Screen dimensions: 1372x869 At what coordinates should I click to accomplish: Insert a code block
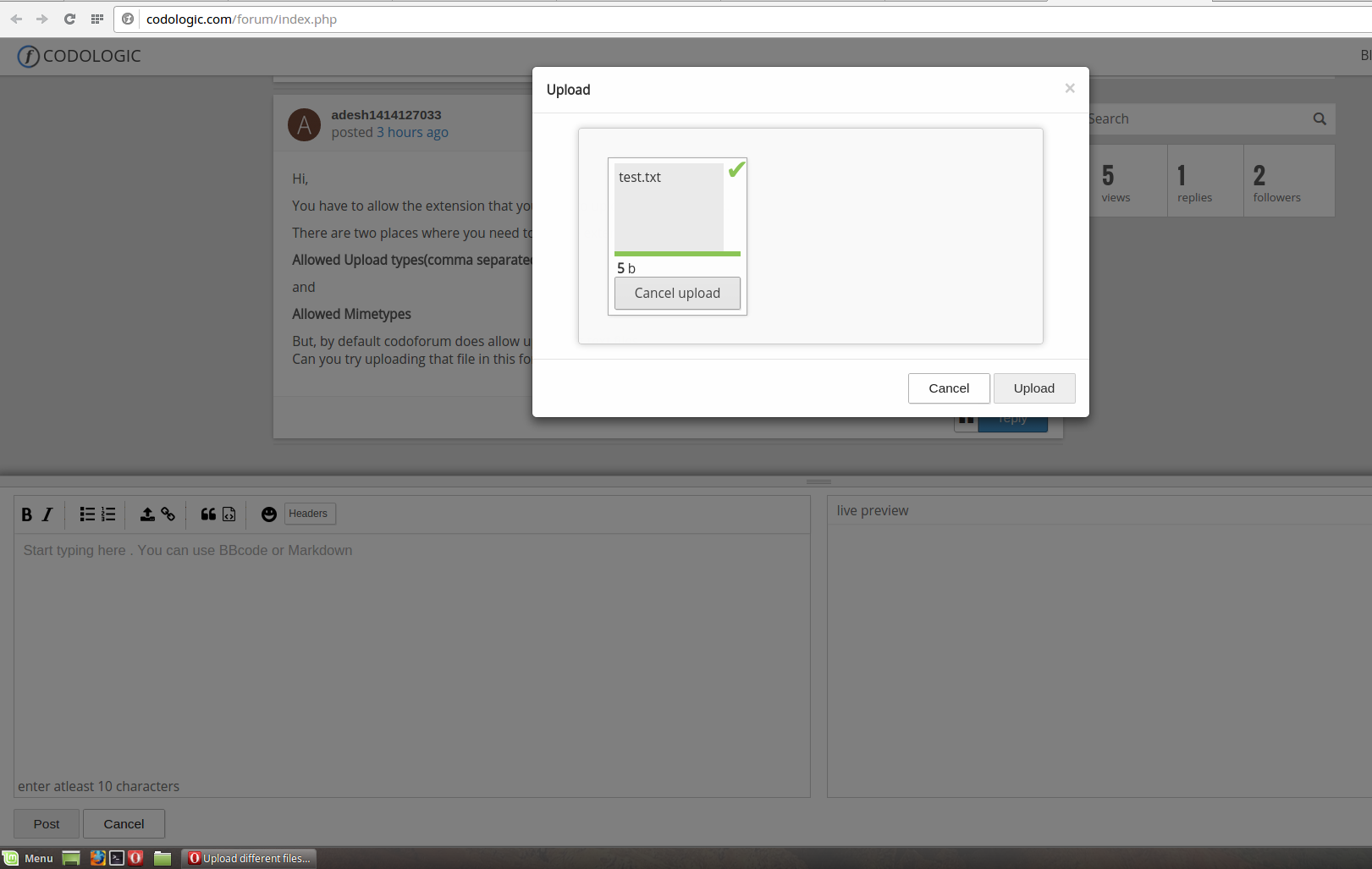229,514
